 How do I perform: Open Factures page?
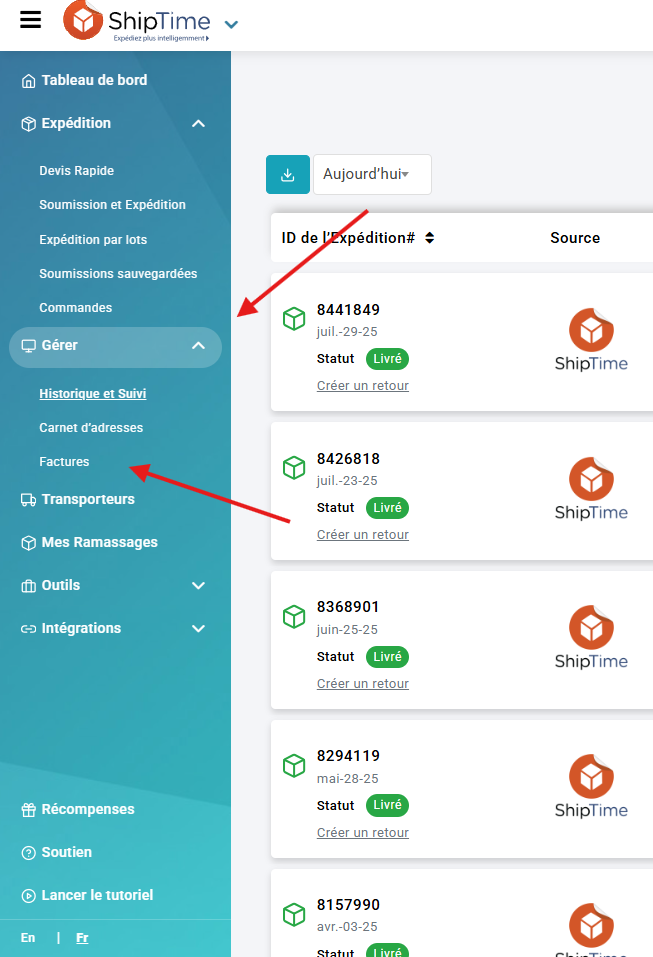point(64,461)
